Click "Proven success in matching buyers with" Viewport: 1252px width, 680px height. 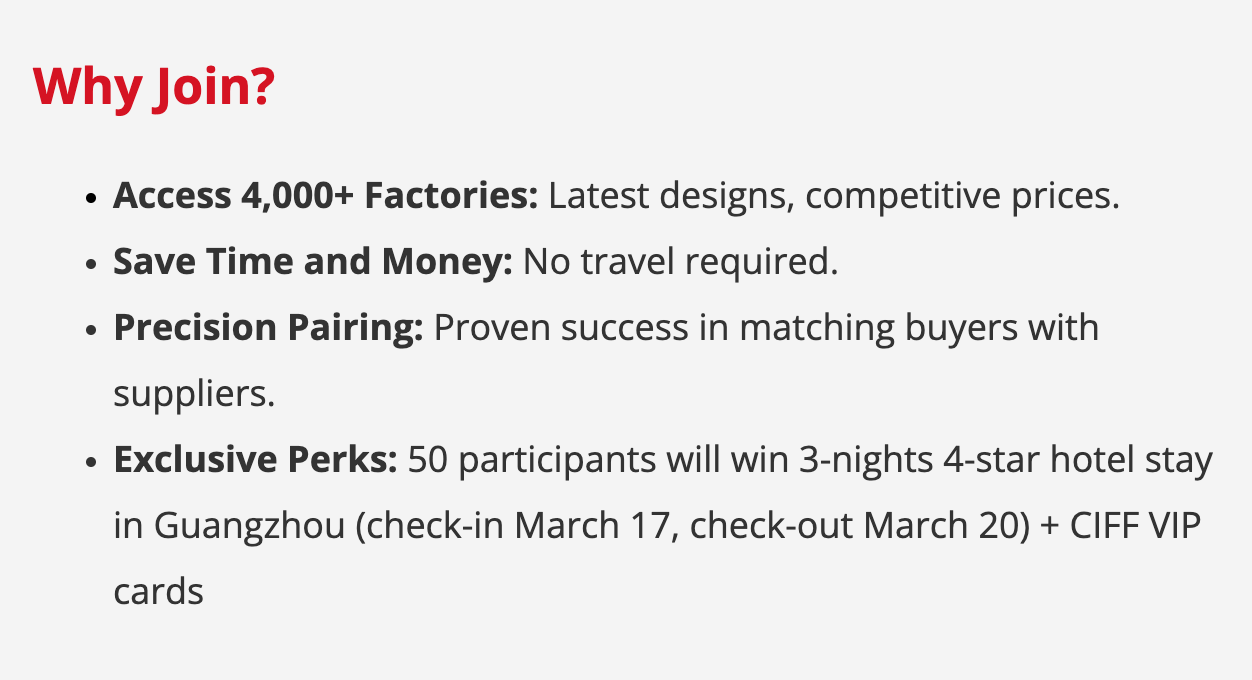coord(766,328)
